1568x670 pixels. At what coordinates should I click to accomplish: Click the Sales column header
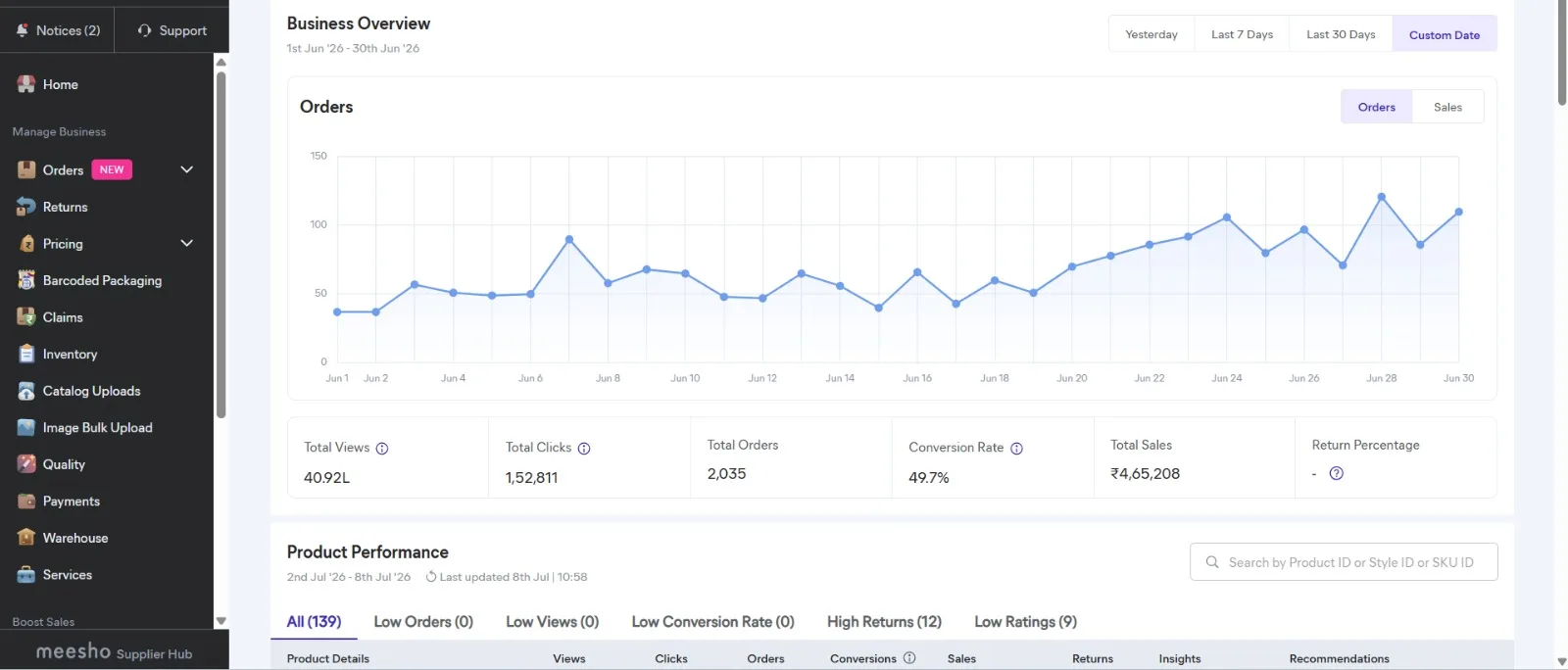point(961,658)
